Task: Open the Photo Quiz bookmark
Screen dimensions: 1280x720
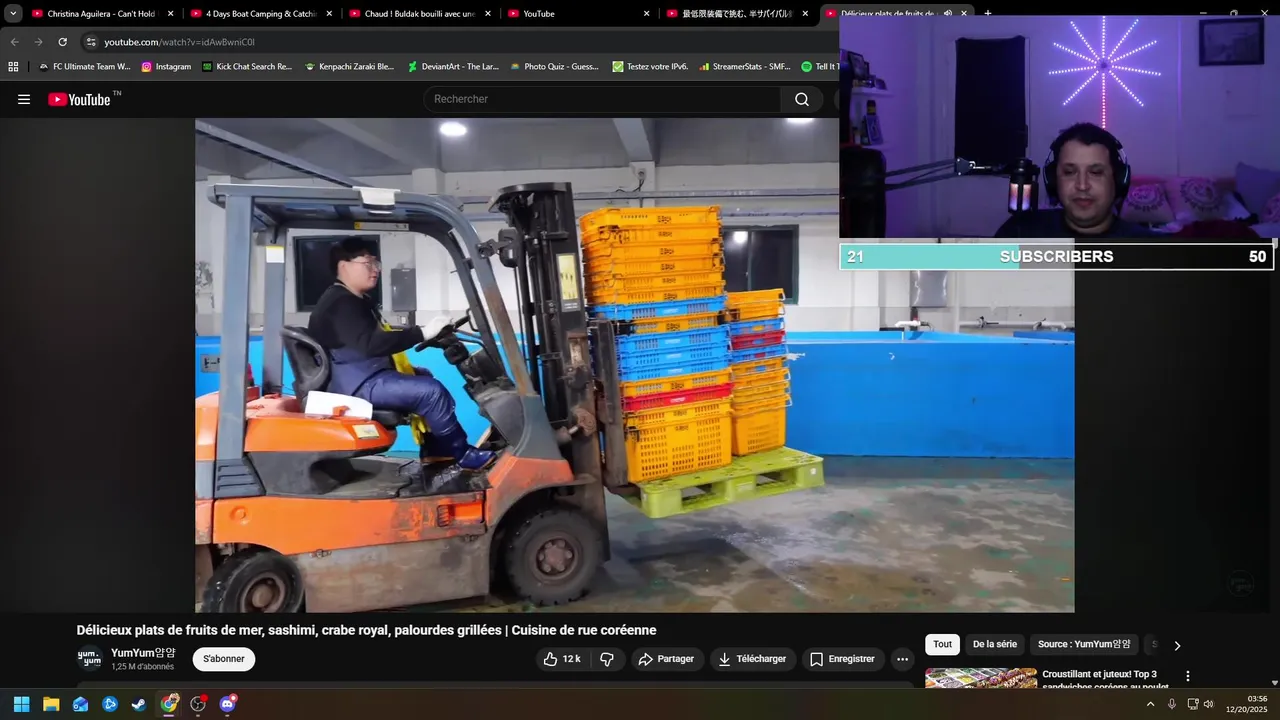Action: (555, 67)
